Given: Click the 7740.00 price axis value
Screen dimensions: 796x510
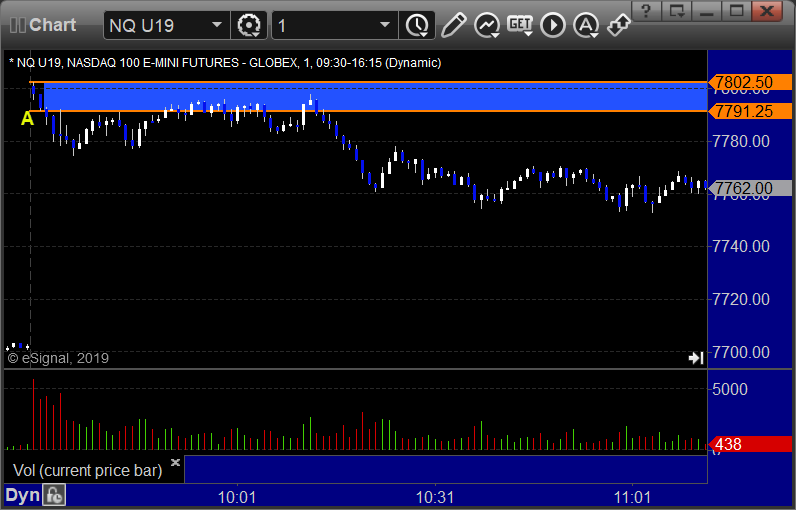Looking at the screenshot, I should [x=741, y=247].
